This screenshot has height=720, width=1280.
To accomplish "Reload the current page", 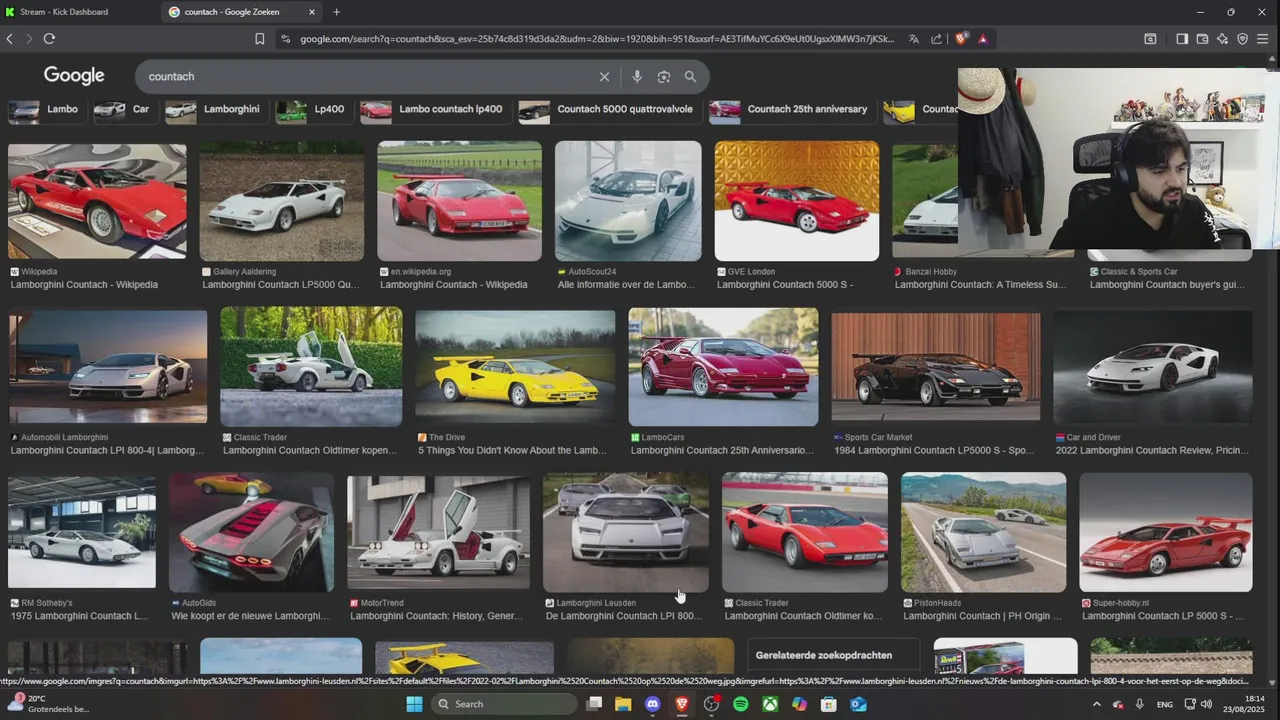I will 49,39.
